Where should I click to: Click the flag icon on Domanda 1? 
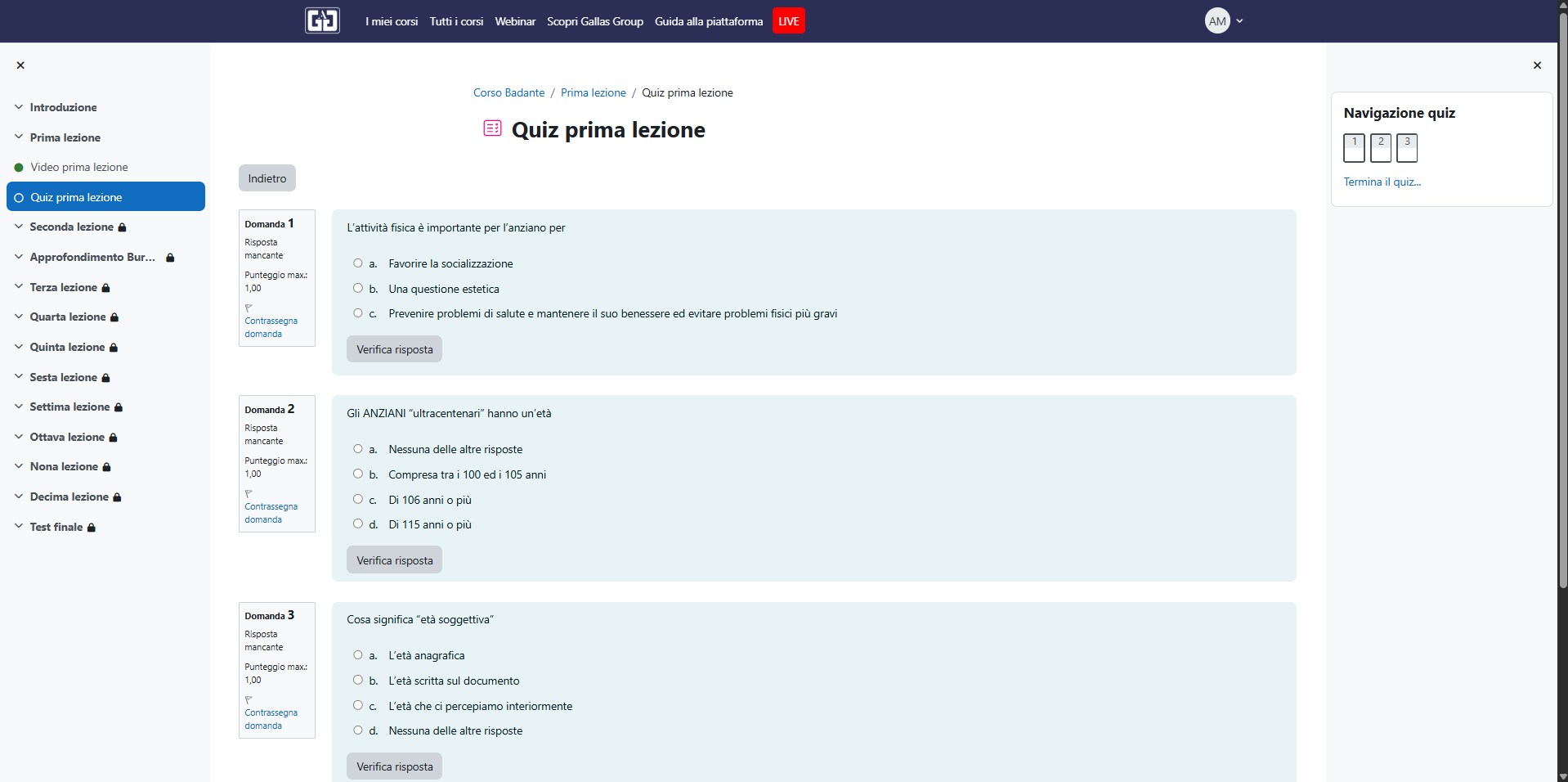click(248, 306)
